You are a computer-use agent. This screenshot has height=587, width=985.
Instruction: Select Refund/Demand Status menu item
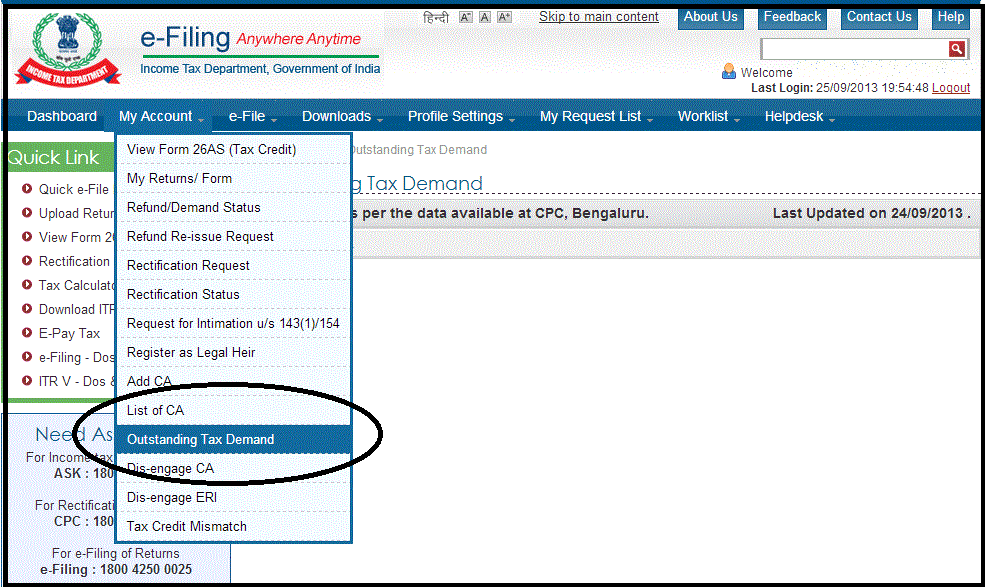(x=233, y=207)
